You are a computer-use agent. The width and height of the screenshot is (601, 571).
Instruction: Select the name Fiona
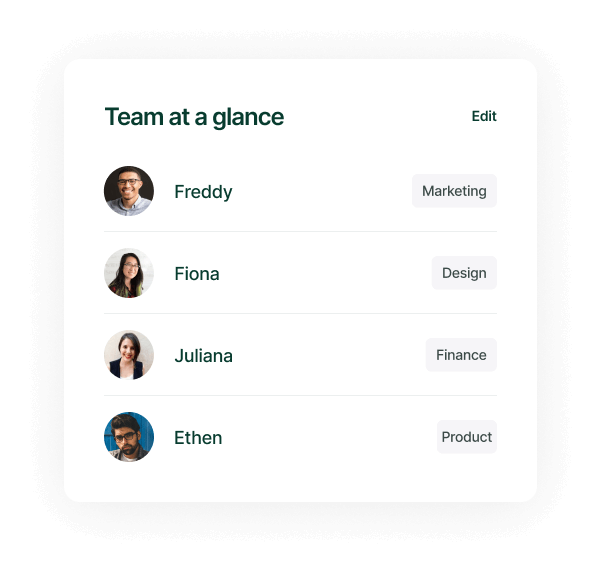[x=197, y=274]
